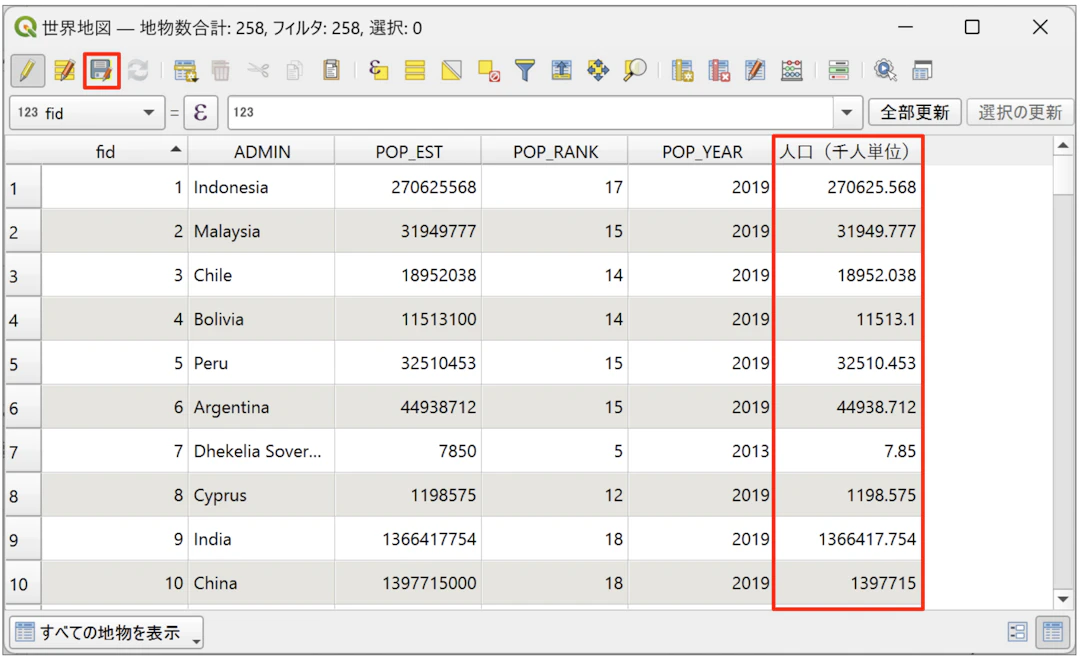Click the ADMIN column header

[262, 152]
